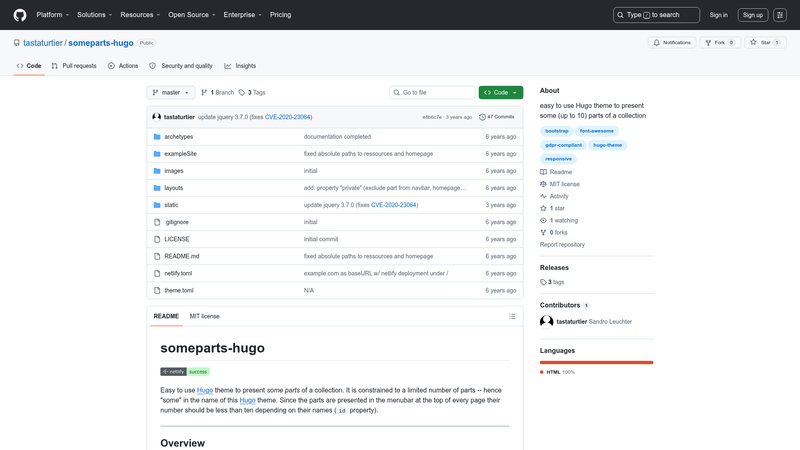
Task: Switch to MIT license tab
Action: pos(205,316)
